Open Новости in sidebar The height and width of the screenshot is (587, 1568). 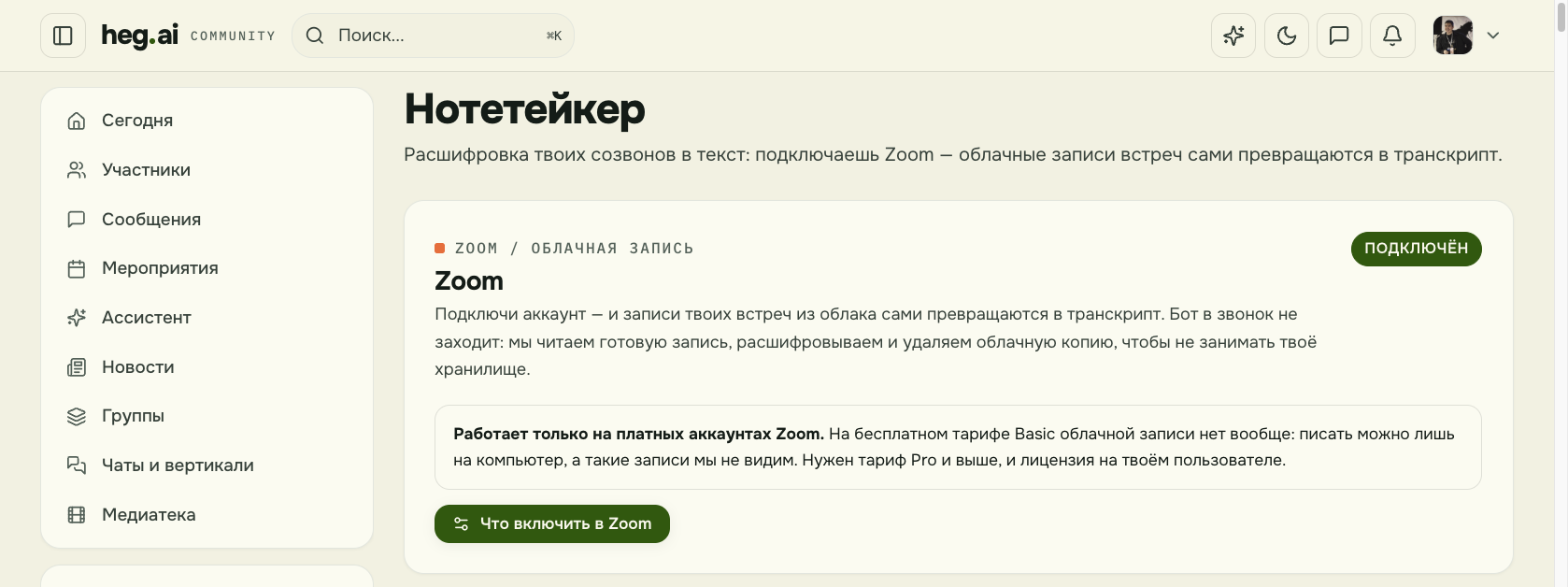coord(207,367)
